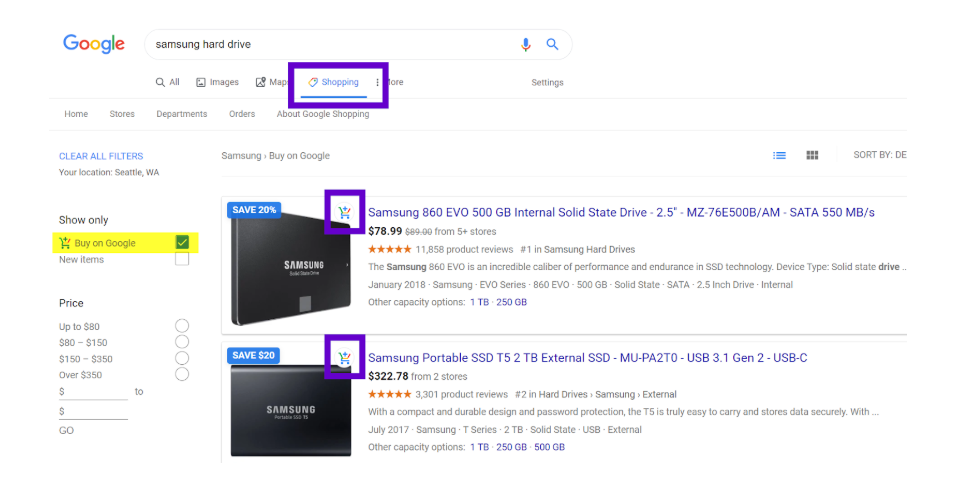
Task: Uncheck the Buy on Google checkbox
Action: 182,242
